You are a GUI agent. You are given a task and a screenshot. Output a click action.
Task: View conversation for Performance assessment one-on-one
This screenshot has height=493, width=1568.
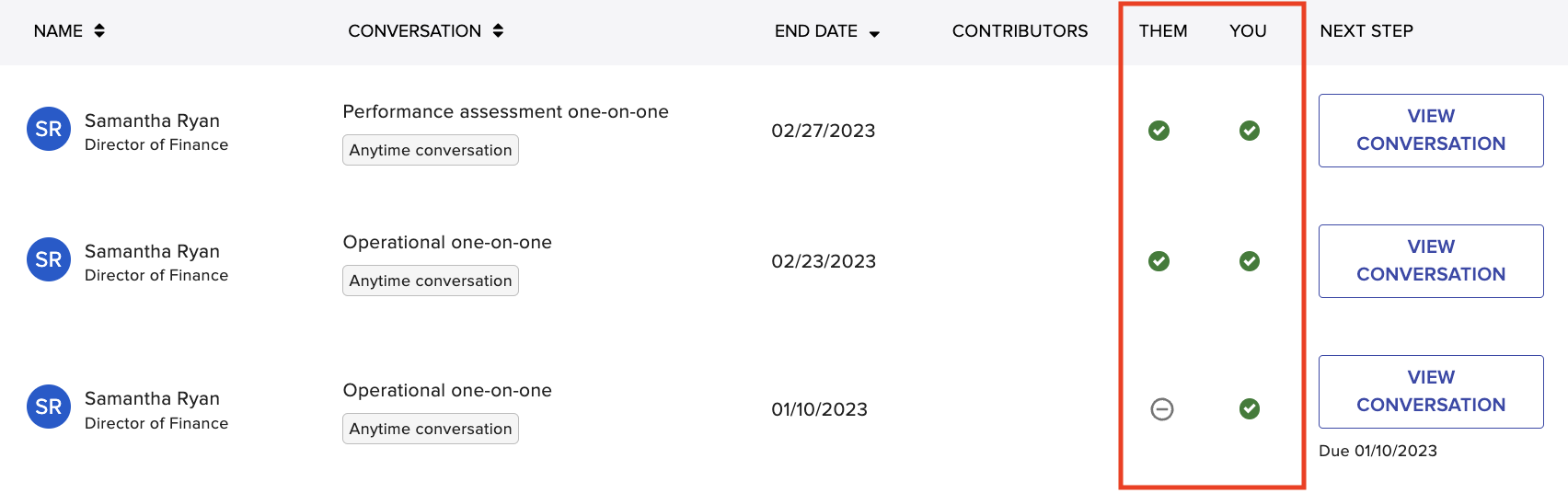pos(1431,131)
